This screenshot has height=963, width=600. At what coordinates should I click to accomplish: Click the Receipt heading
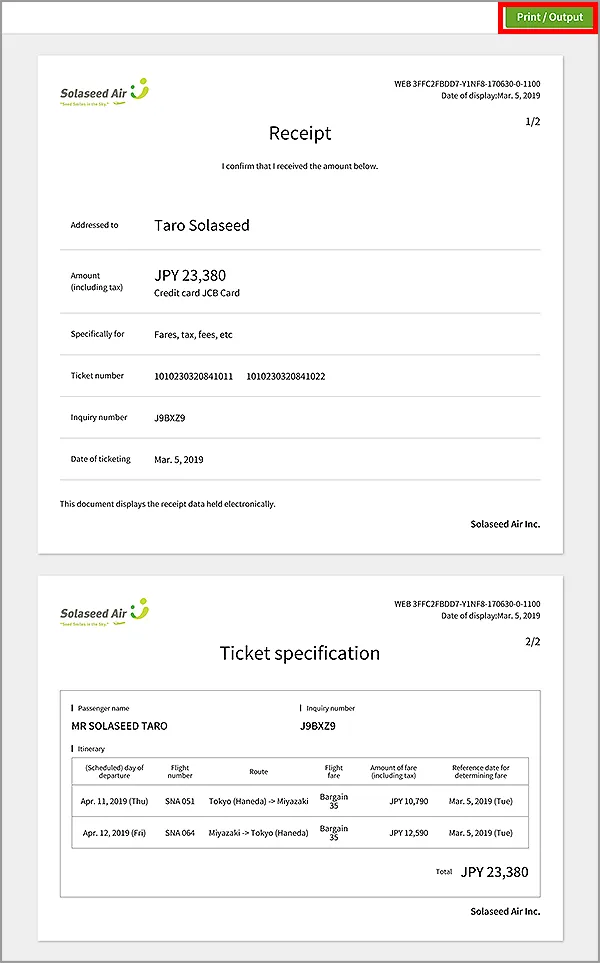point(300,133)
